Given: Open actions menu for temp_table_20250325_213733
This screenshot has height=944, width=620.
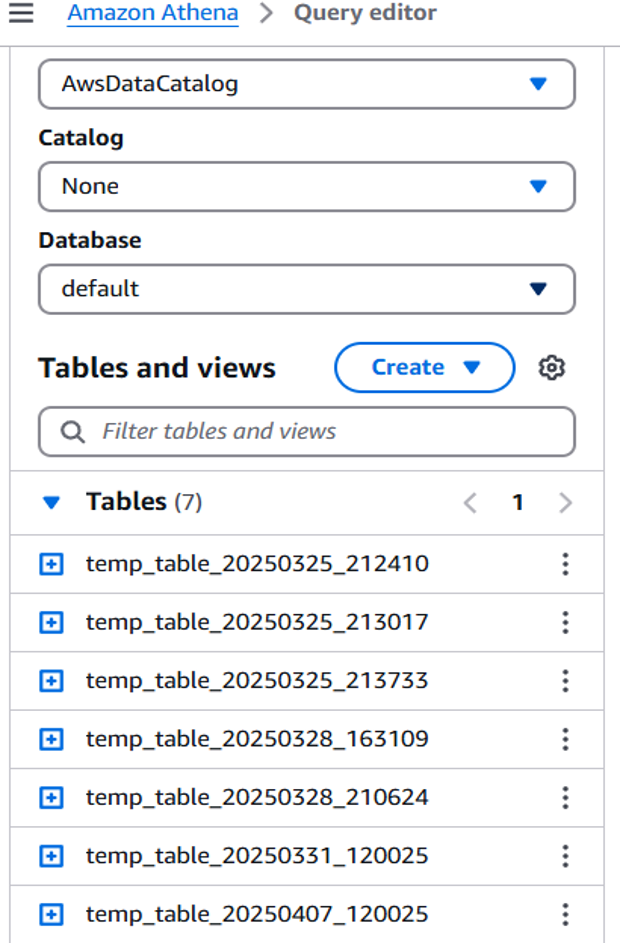Looking at the screenshot, I should point(566,680).
